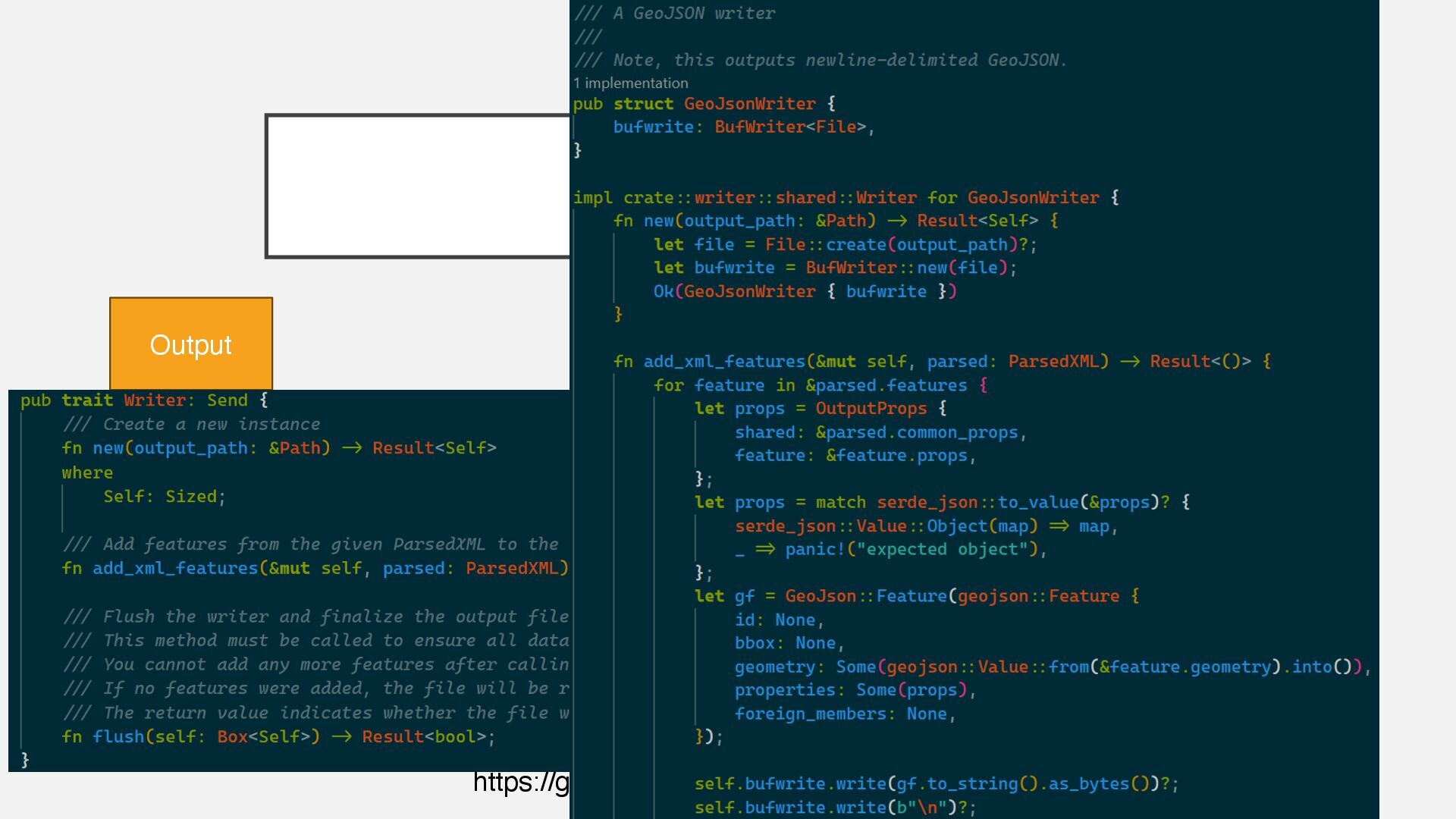Image resolution: width=1456 pixels, height=819 pixels.
Task: Click 'A GeoJSON writer' doc comment
Action: point(694,14)
